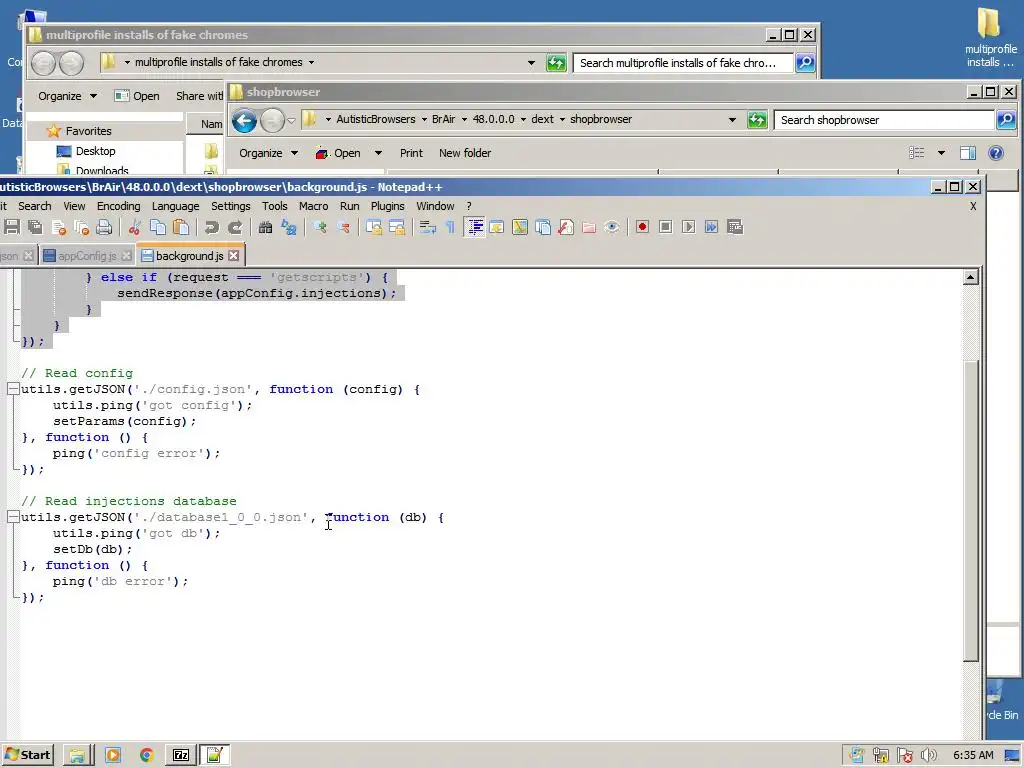Play back the recorded macro
The height and width of the screenshot is (768, 1024).
click(688, 227)
